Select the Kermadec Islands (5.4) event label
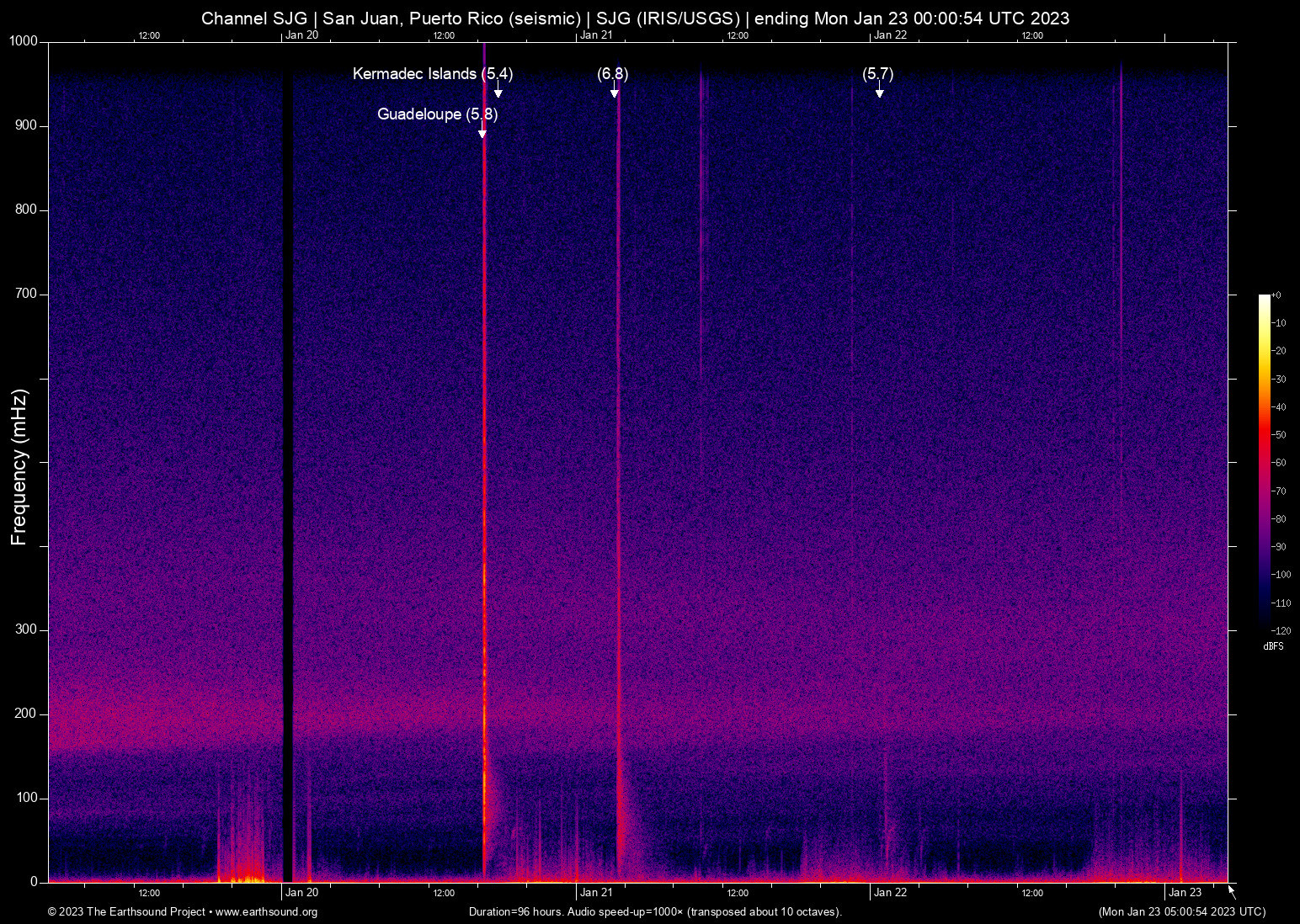This screenshot has width=1300, height=924. click(432, 74)
